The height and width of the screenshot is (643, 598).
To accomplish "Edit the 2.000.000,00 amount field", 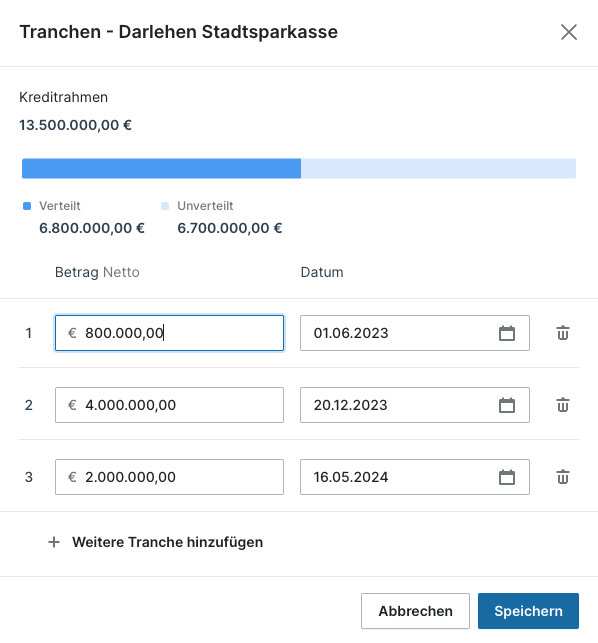I will [169, 477].
